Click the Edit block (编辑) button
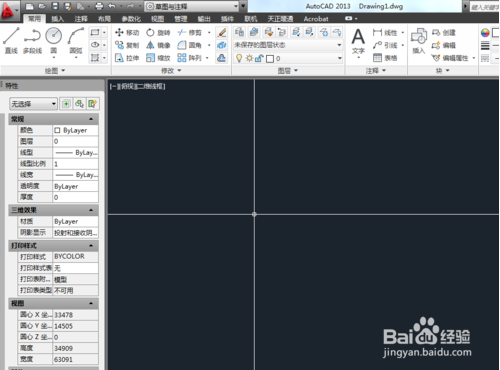Viewport: 500px width, 370px height. 444,45
